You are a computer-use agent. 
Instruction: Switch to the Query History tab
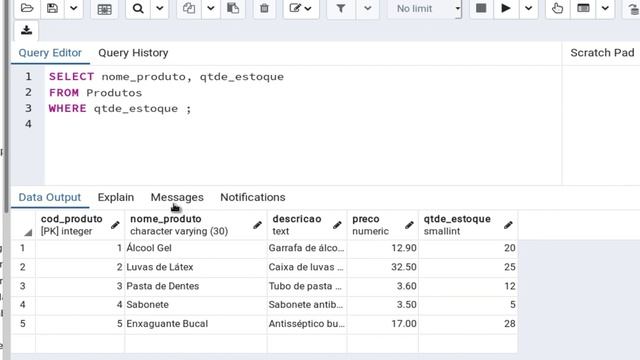click(133, 53)
